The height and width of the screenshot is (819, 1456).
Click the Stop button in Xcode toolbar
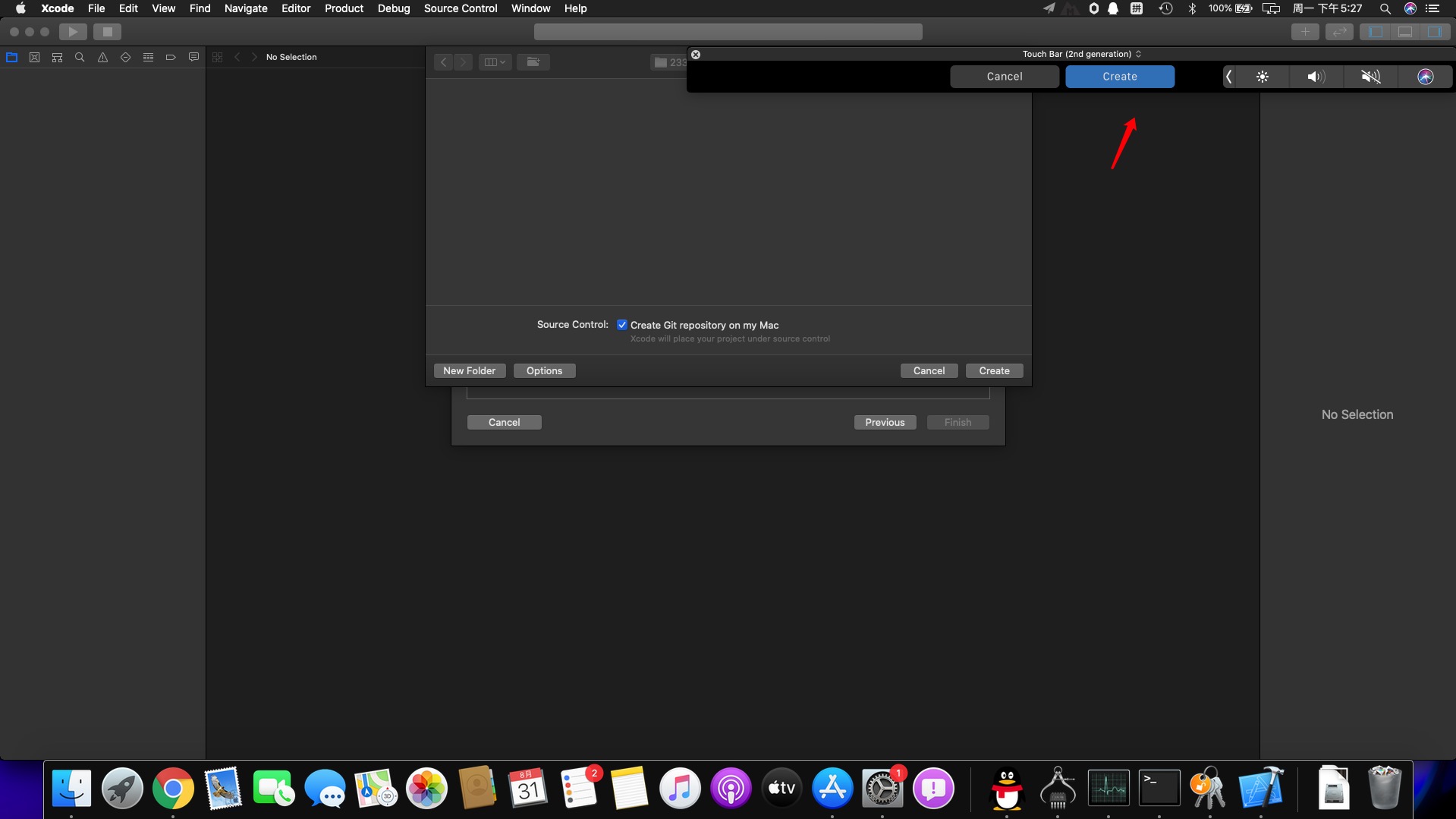coord(107,32)
